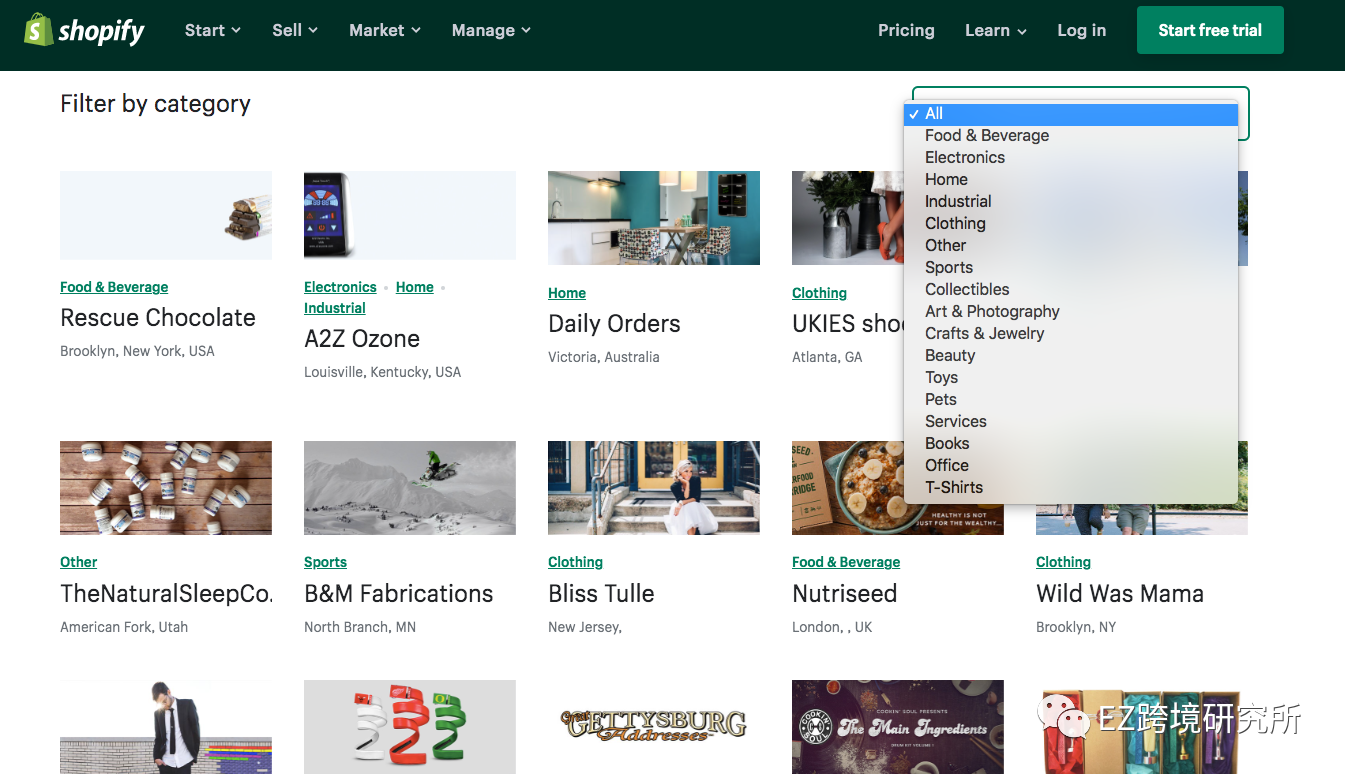Click Clothing tag above Wild Was Mama

tap(1063, 562)
